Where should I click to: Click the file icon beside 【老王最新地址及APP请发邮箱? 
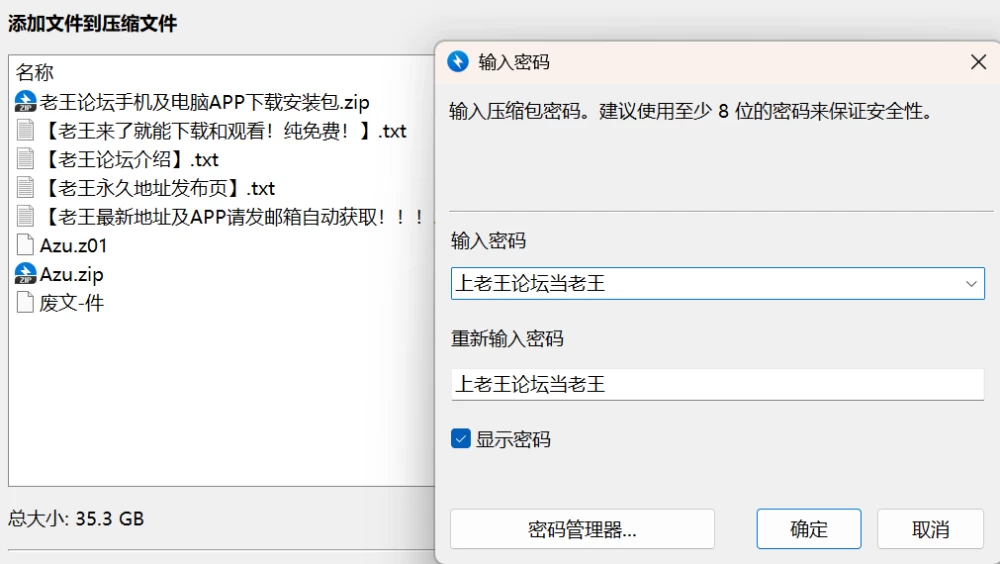pyautogui.click(x=26, y=216)
